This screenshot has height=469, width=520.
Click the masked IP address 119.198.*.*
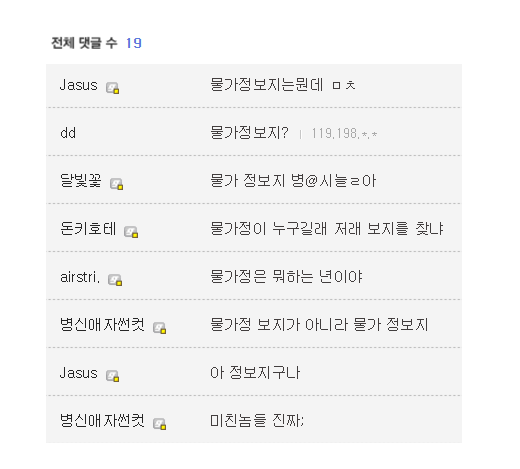click(x=344, y=134)
